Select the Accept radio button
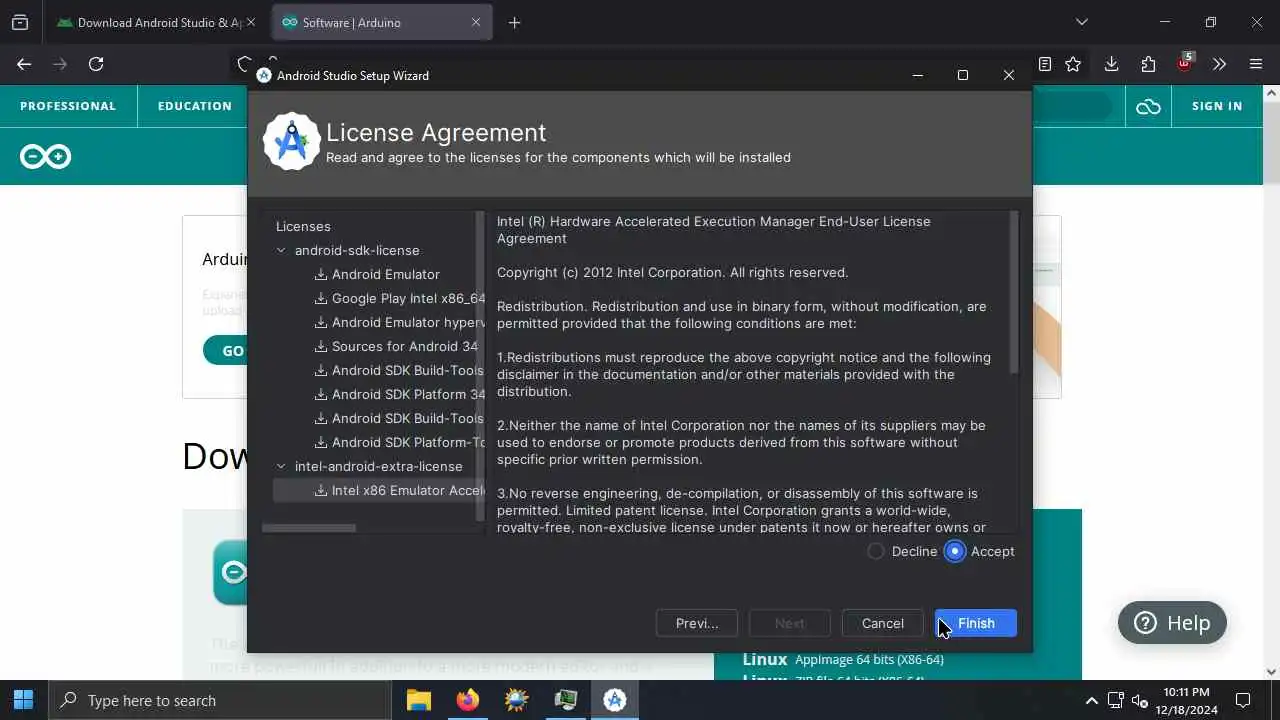Viewport: 1280px width, 720px height. (x=955, y=551)
